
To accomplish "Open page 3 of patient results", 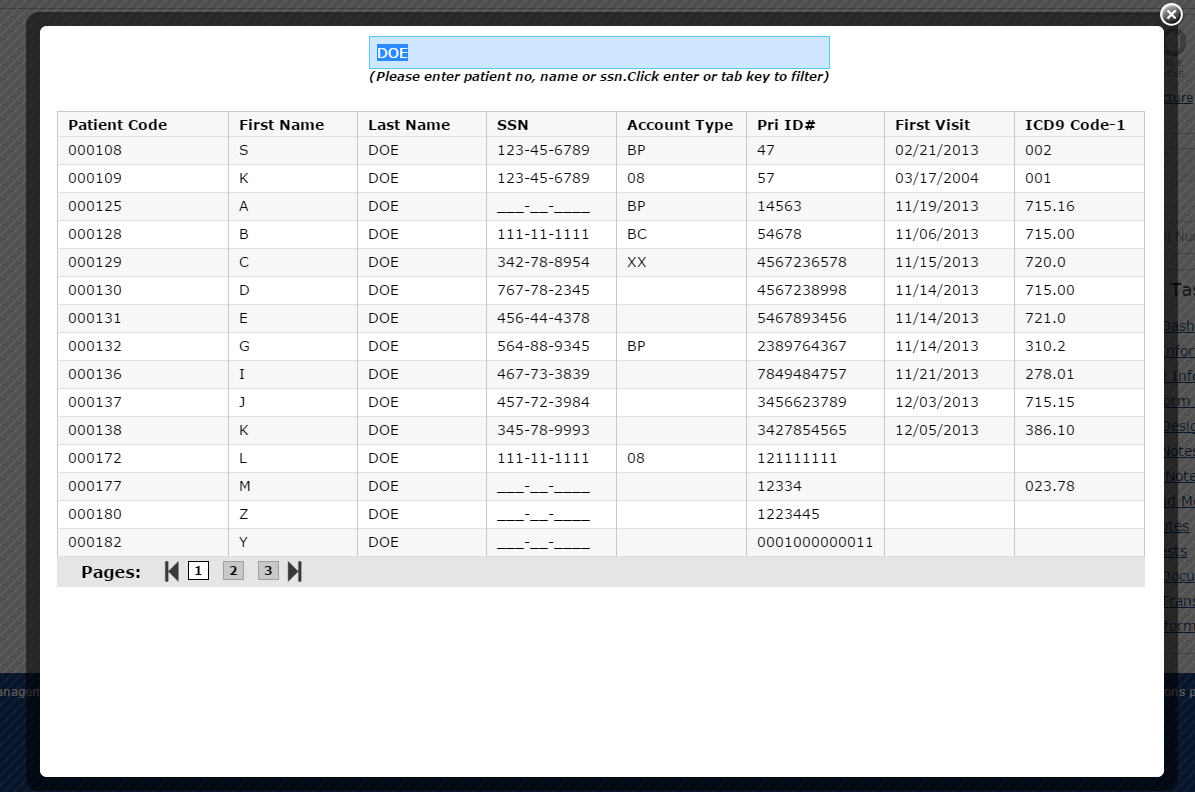I will point(268,571).
